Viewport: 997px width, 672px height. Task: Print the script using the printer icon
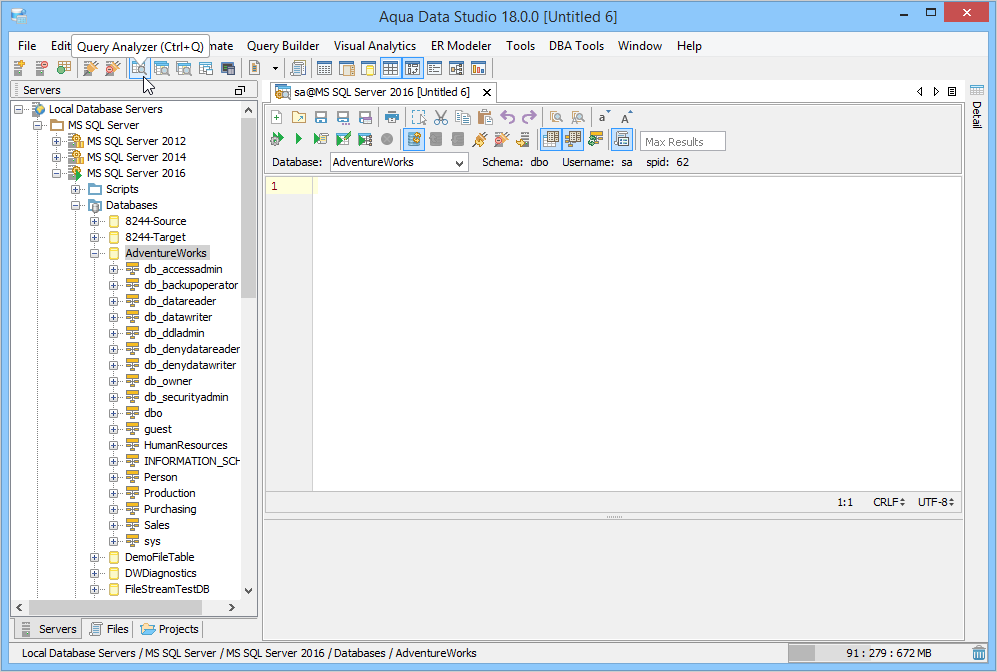[x=392, y=117]
